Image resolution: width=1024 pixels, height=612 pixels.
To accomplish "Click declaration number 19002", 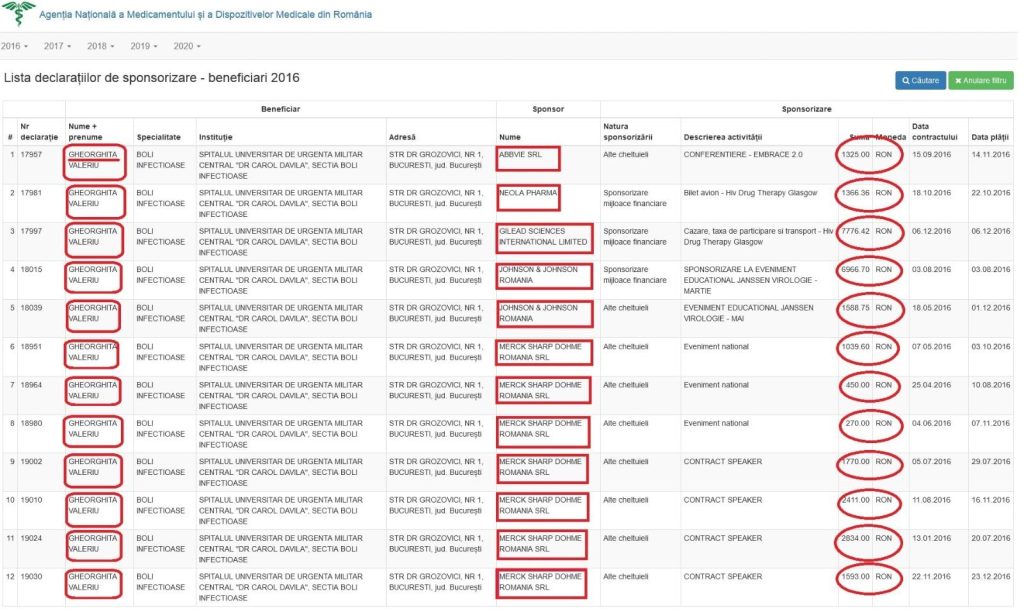I will pos(31,462).
